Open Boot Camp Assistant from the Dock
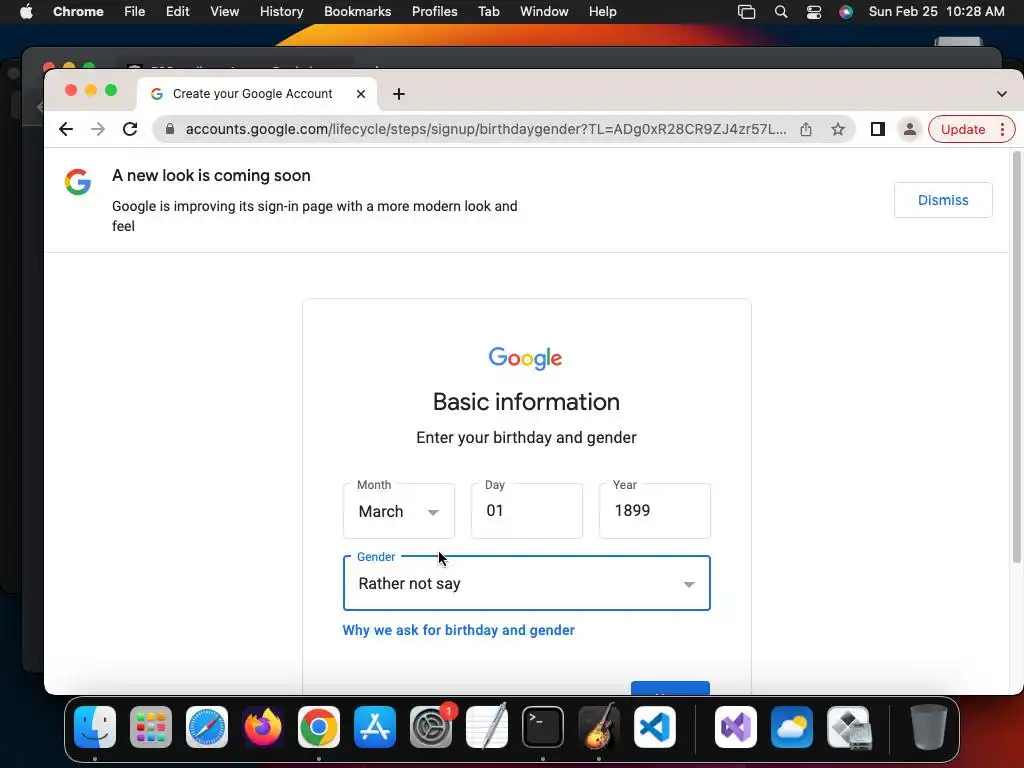1024x768 pixels. 849,727
